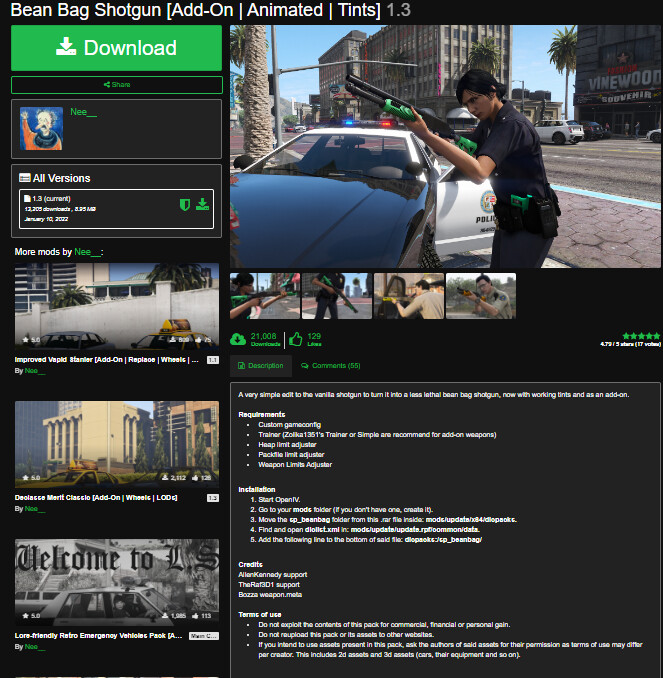Click the 1.3 version badge of Declasse Merit
The width and height of the screenshot is (663, 678).
pos(213,498)
